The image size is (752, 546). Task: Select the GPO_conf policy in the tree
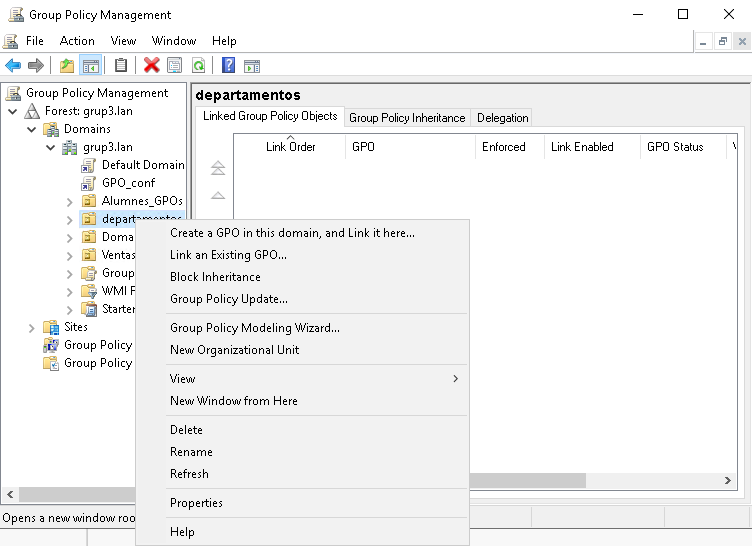tap(128, 183)
